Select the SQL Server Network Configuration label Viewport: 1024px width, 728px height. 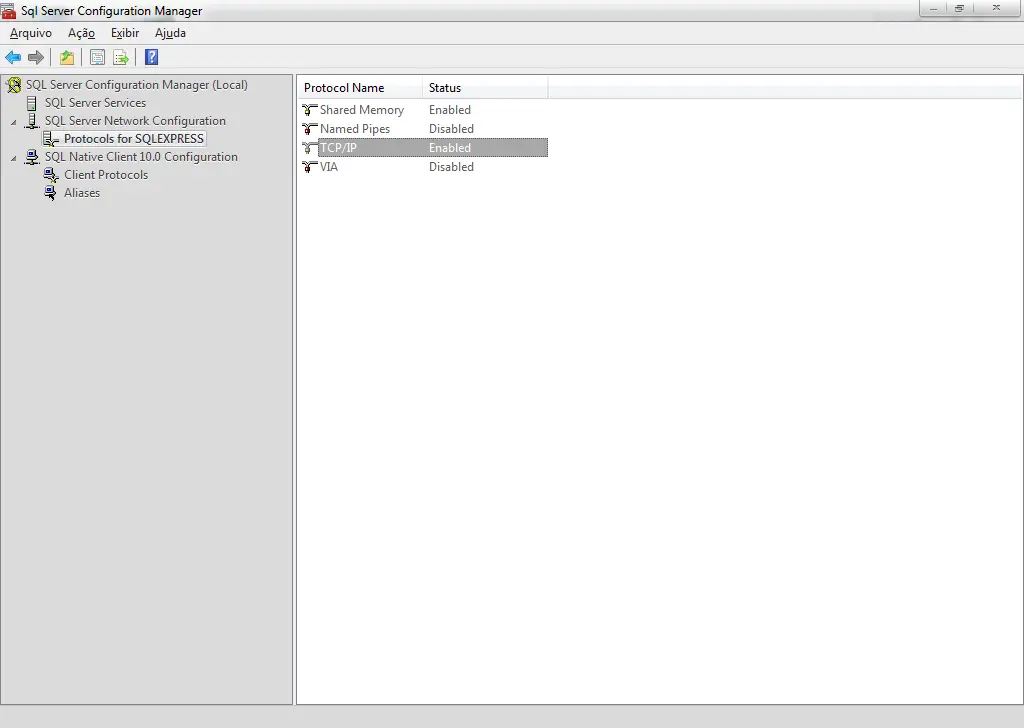tap(135, 121)
